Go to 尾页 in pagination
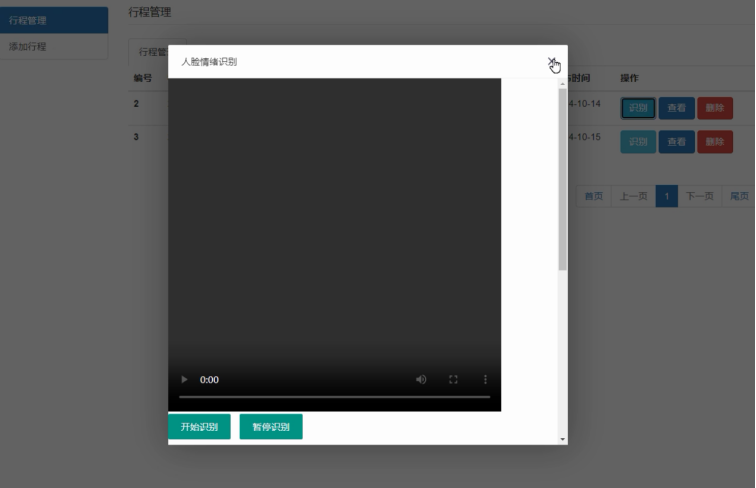Viewport: 756px width, 488px height. click(739, 196)
